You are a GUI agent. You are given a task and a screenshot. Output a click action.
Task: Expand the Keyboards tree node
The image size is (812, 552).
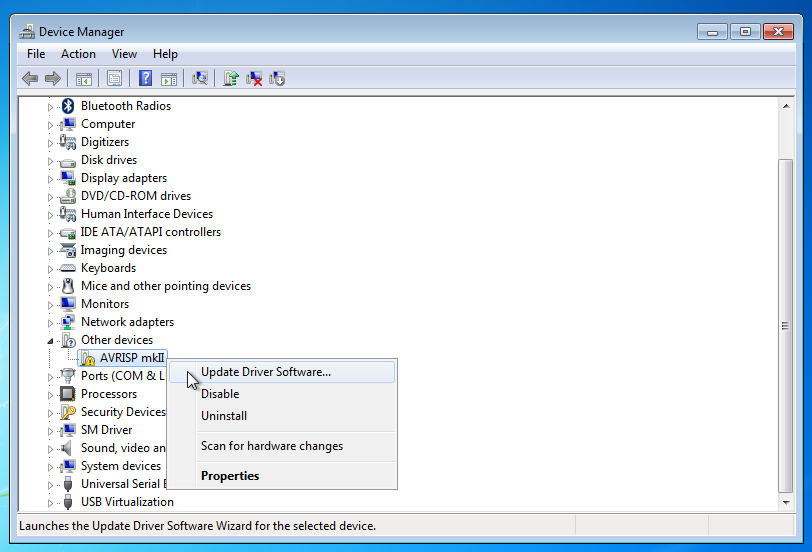51,268
